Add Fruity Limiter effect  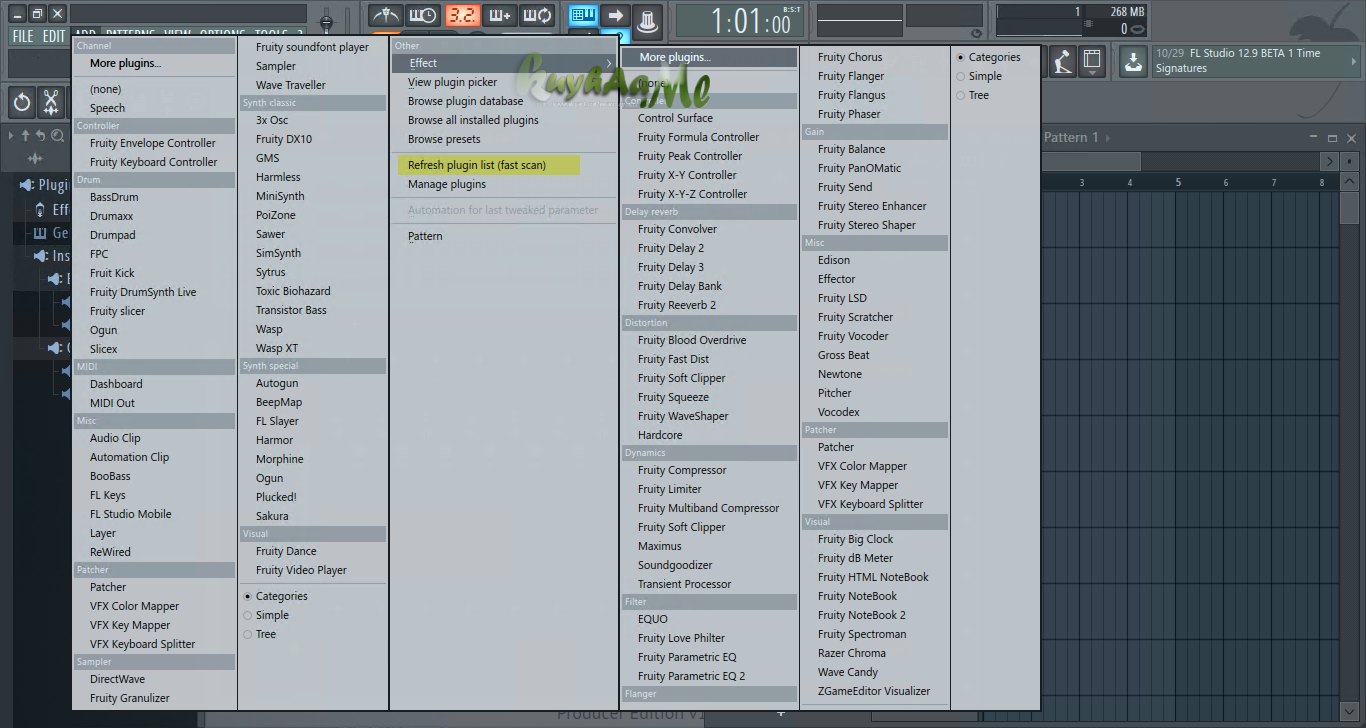point(670,489)
